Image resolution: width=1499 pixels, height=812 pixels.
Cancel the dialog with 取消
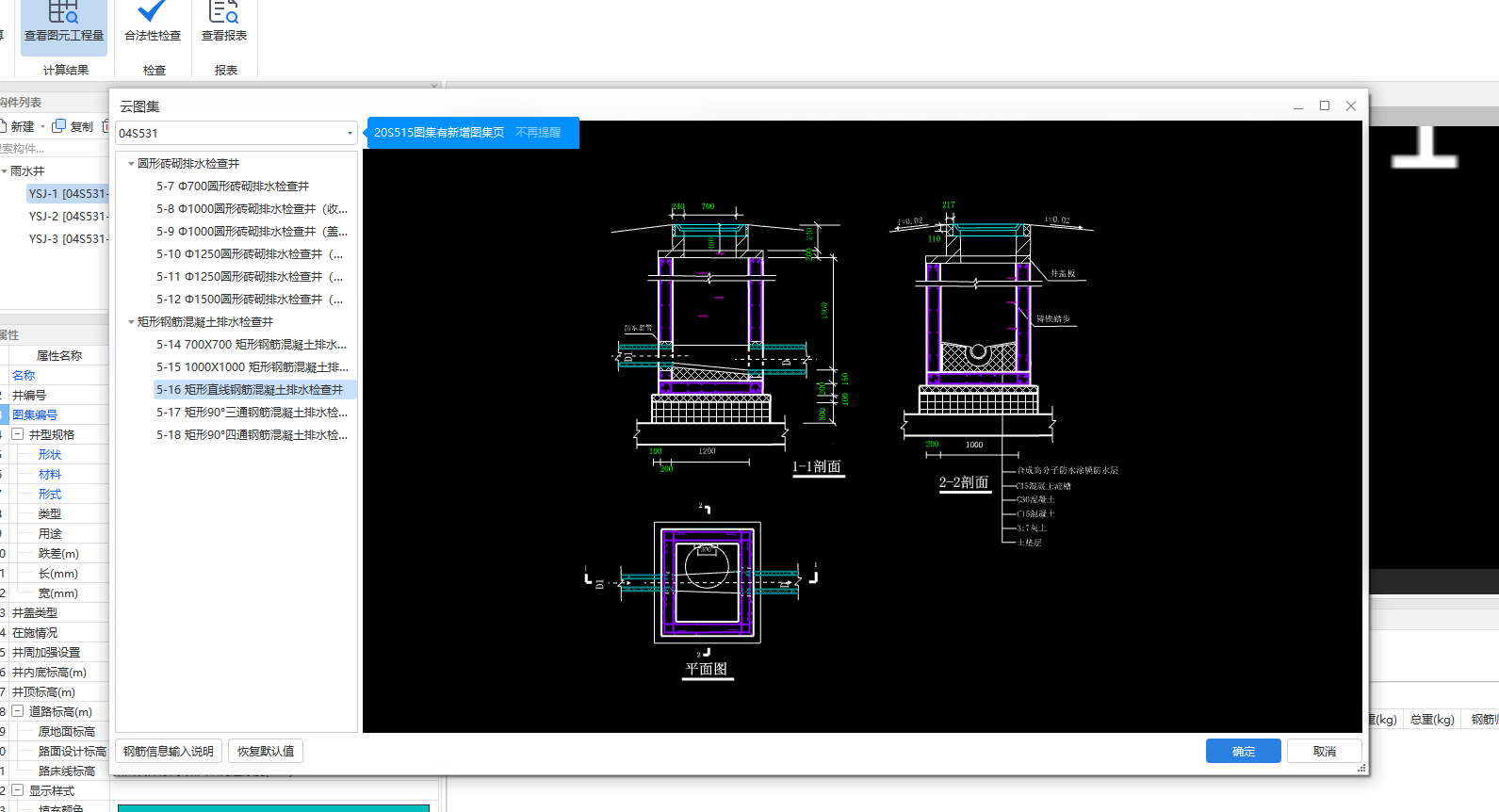tap(1325, 751)
